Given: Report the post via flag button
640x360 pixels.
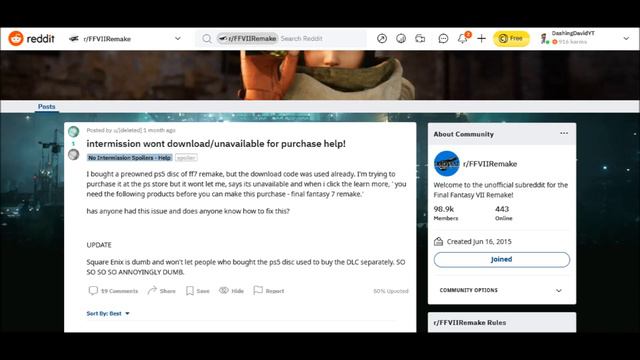Looking at the screenshot, I should click(269, 291).
